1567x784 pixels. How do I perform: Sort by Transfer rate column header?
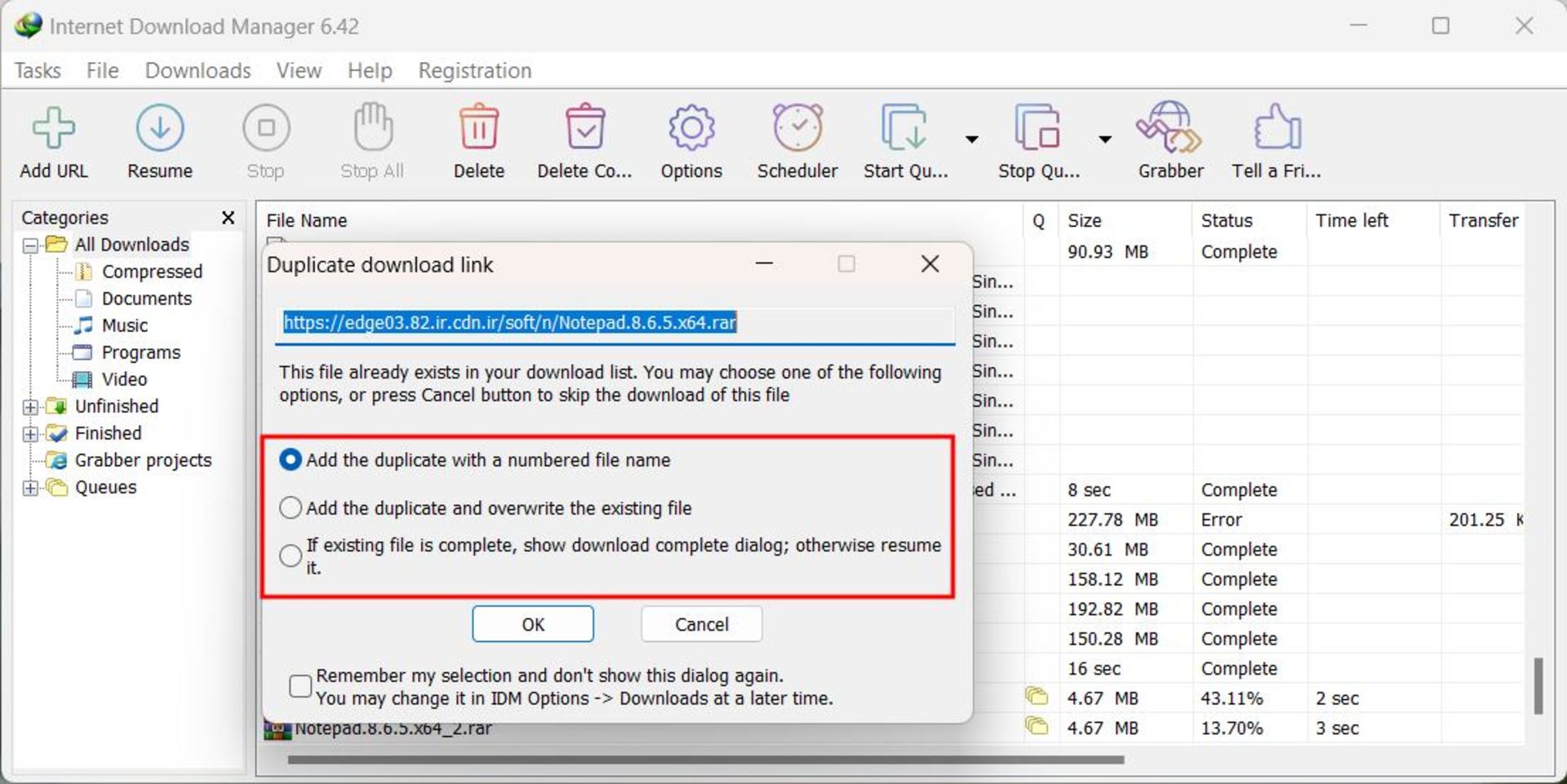tap(1483, 220)
